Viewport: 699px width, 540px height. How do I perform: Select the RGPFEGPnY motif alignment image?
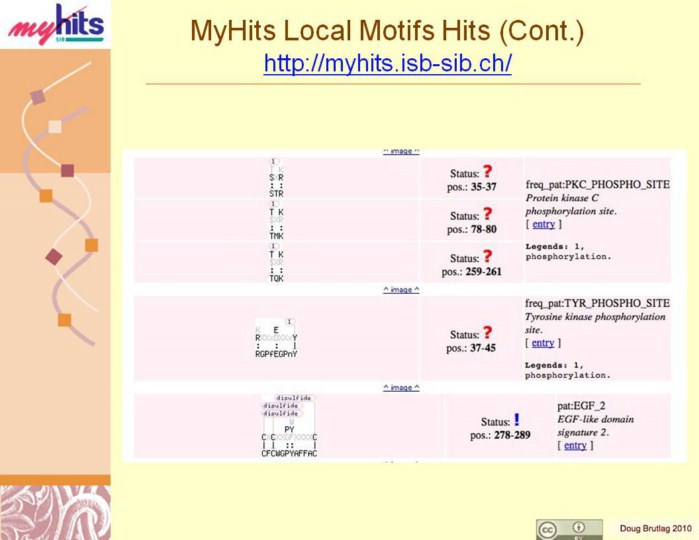(x=276, y=338)
